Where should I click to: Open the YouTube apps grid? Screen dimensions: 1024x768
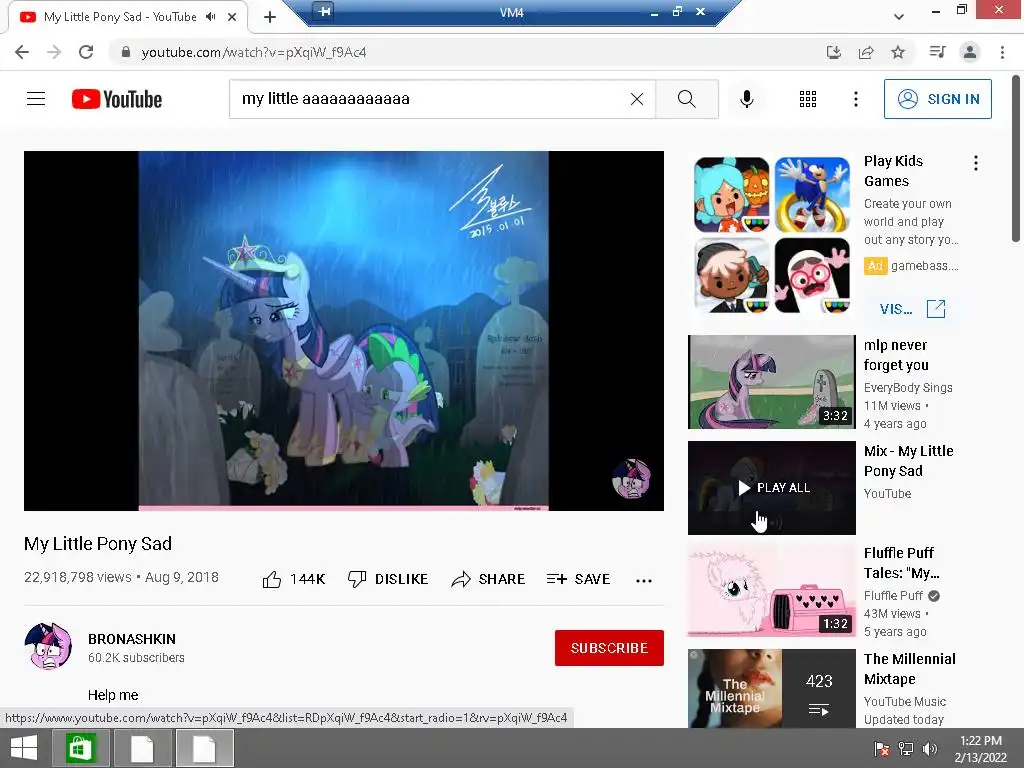click(x=808, y=99)
